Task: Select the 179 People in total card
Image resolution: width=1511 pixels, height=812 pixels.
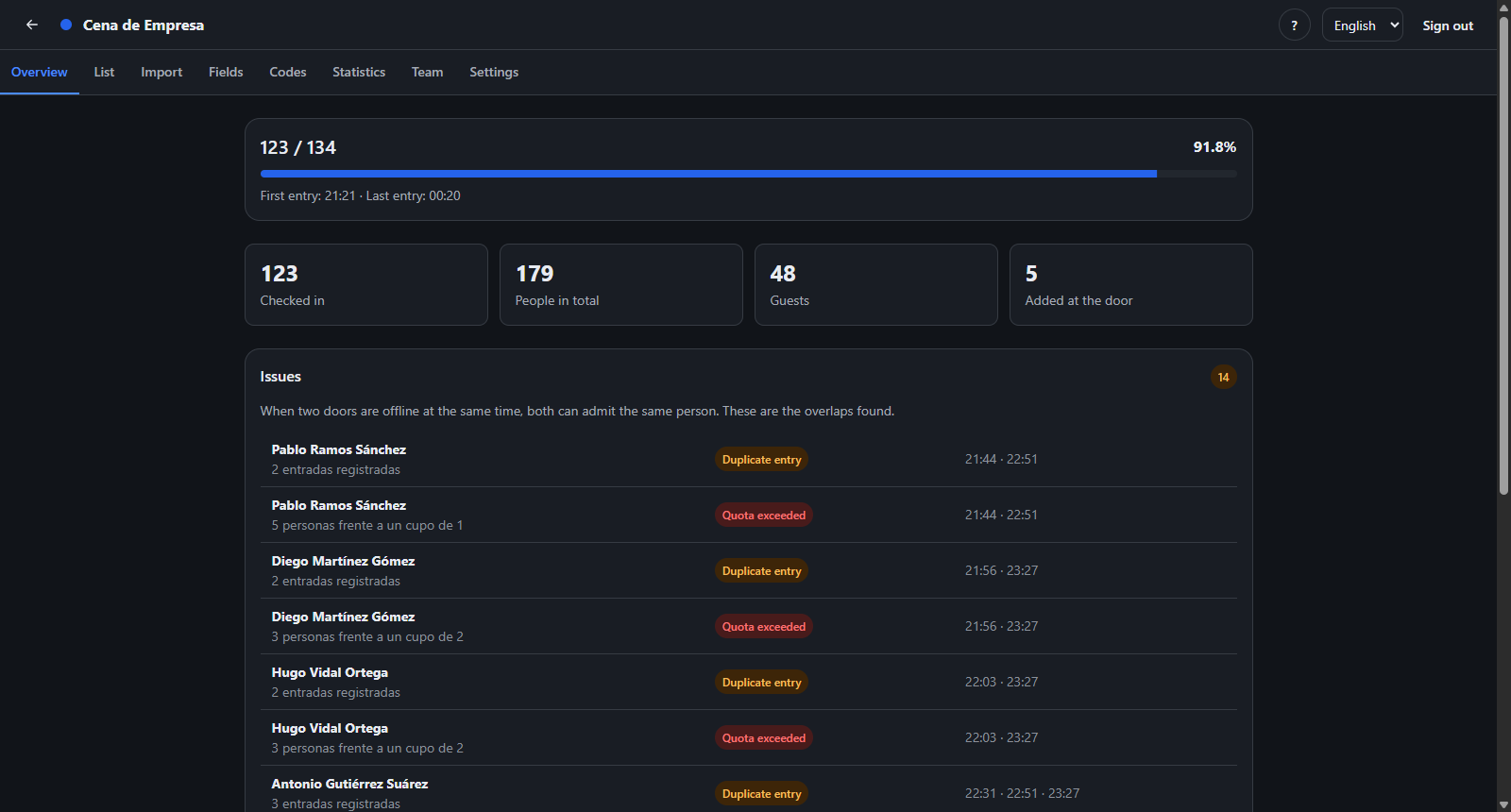Action: (621, 284)
